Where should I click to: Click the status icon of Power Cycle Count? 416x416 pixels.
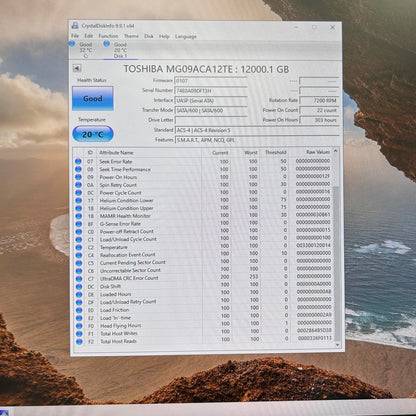click(78, 193)
